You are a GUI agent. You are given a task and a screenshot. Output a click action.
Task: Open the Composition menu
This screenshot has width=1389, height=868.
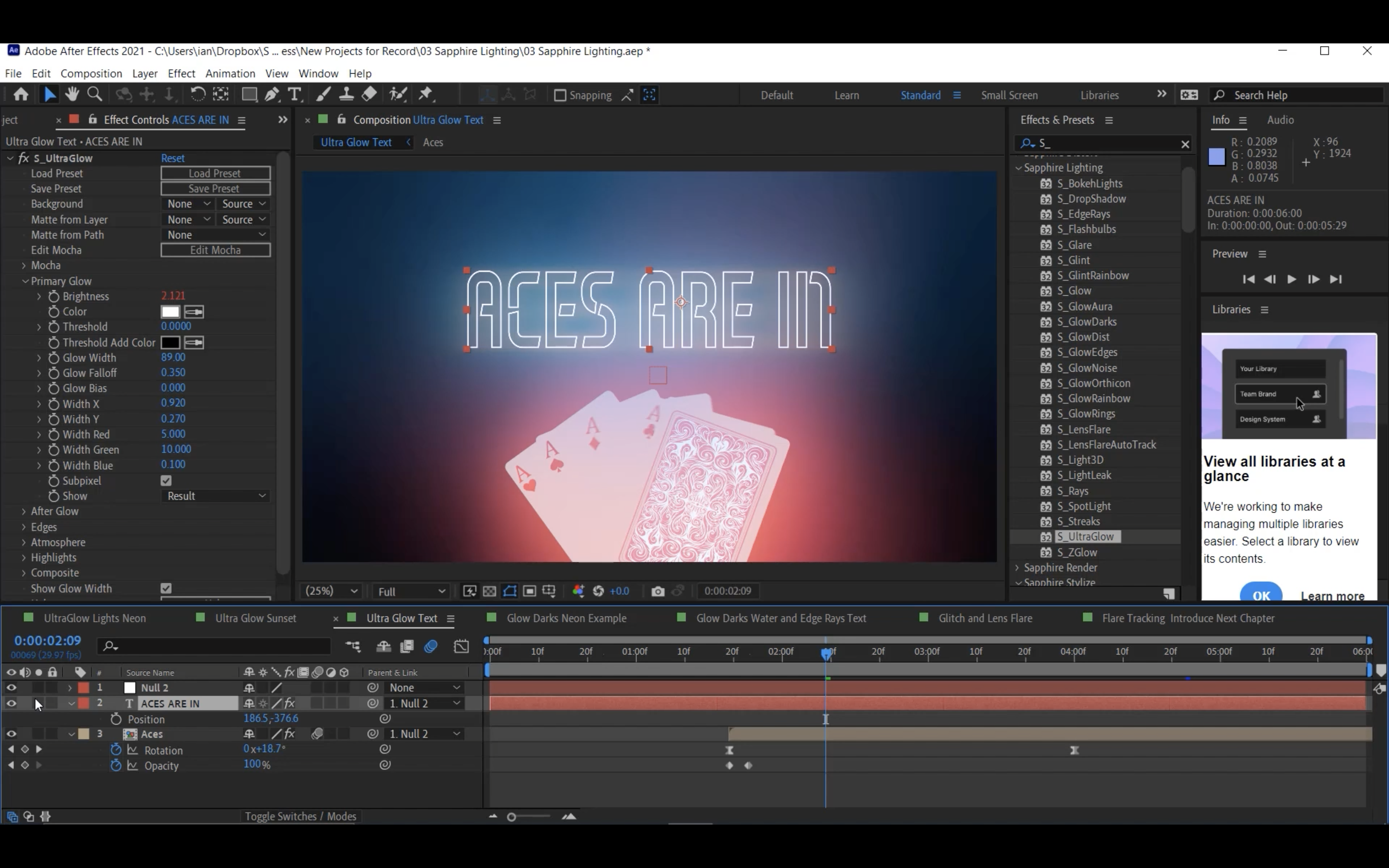[x=91, y=74]
